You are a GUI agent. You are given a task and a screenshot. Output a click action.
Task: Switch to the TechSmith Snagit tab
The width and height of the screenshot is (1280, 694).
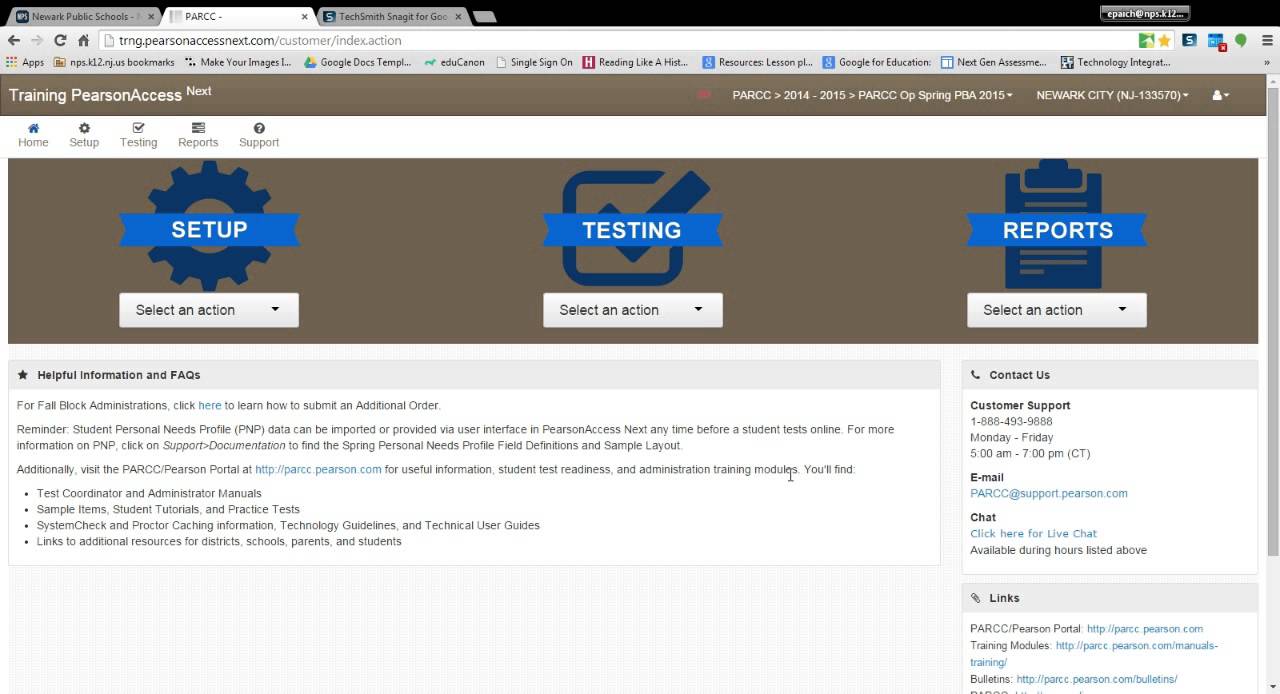coord(390,16)
